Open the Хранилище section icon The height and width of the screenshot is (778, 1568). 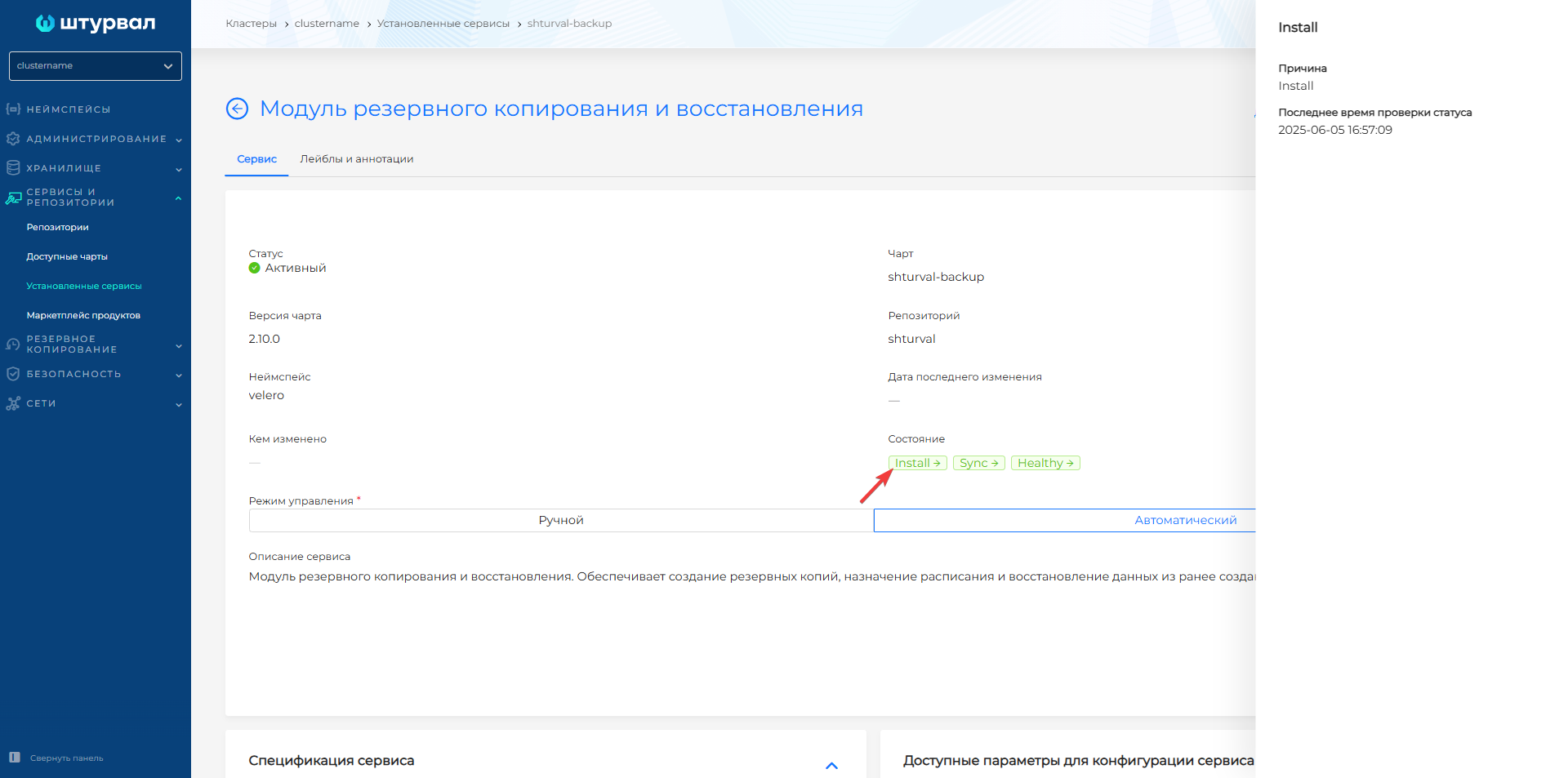12,167
